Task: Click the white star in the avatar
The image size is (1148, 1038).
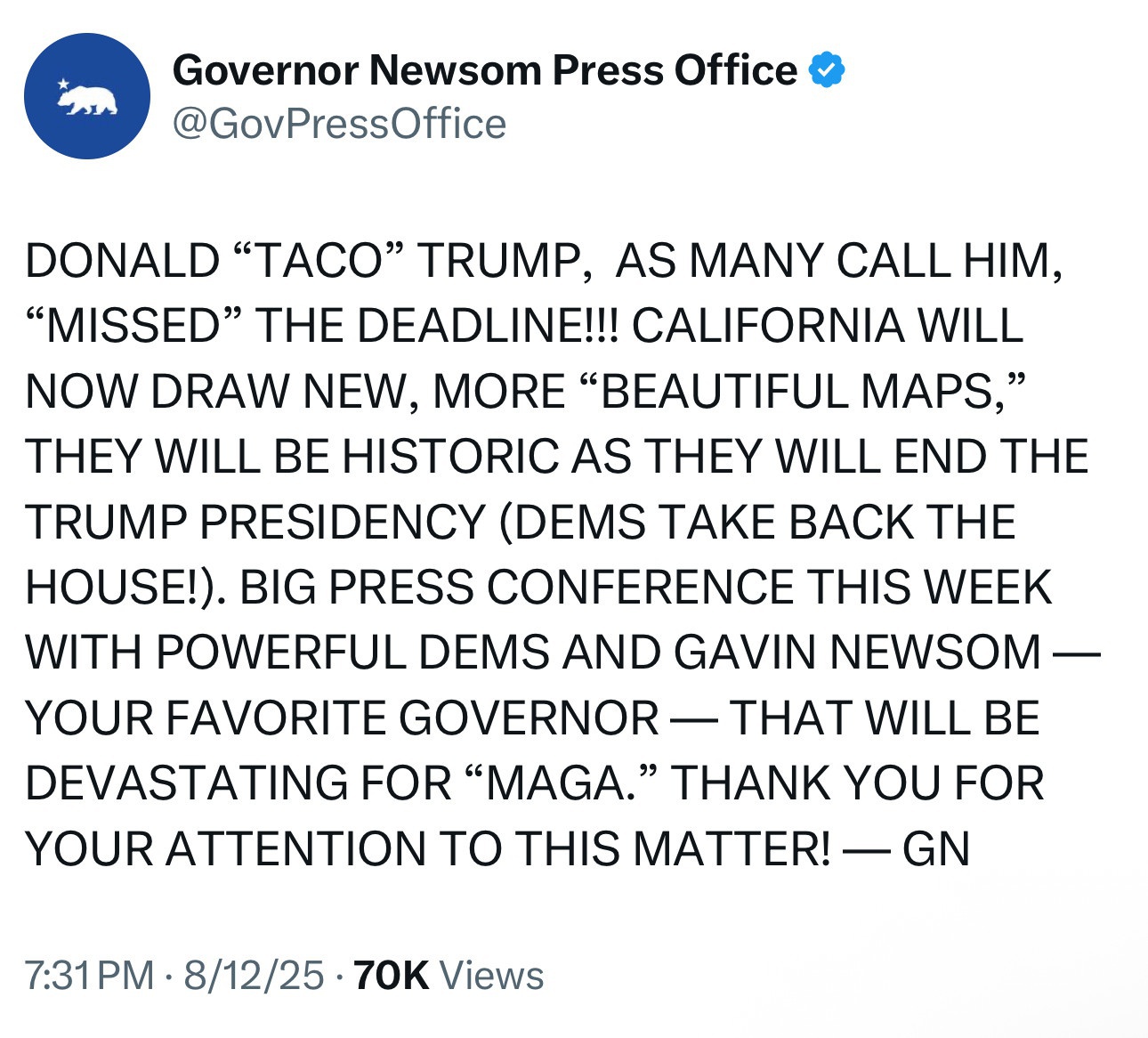Action: (x=63, y=85)
